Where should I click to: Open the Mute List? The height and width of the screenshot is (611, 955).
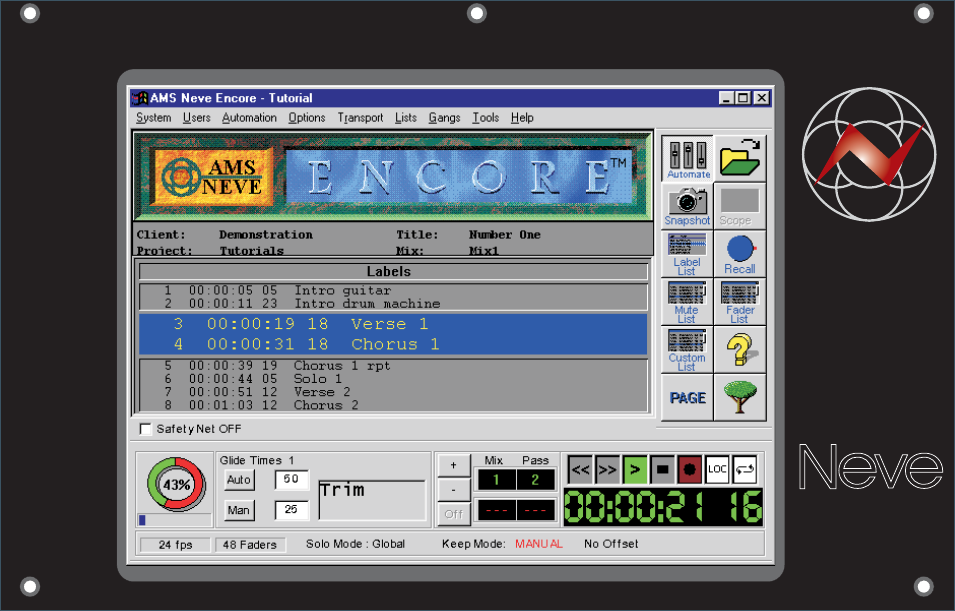pos(687,302)
